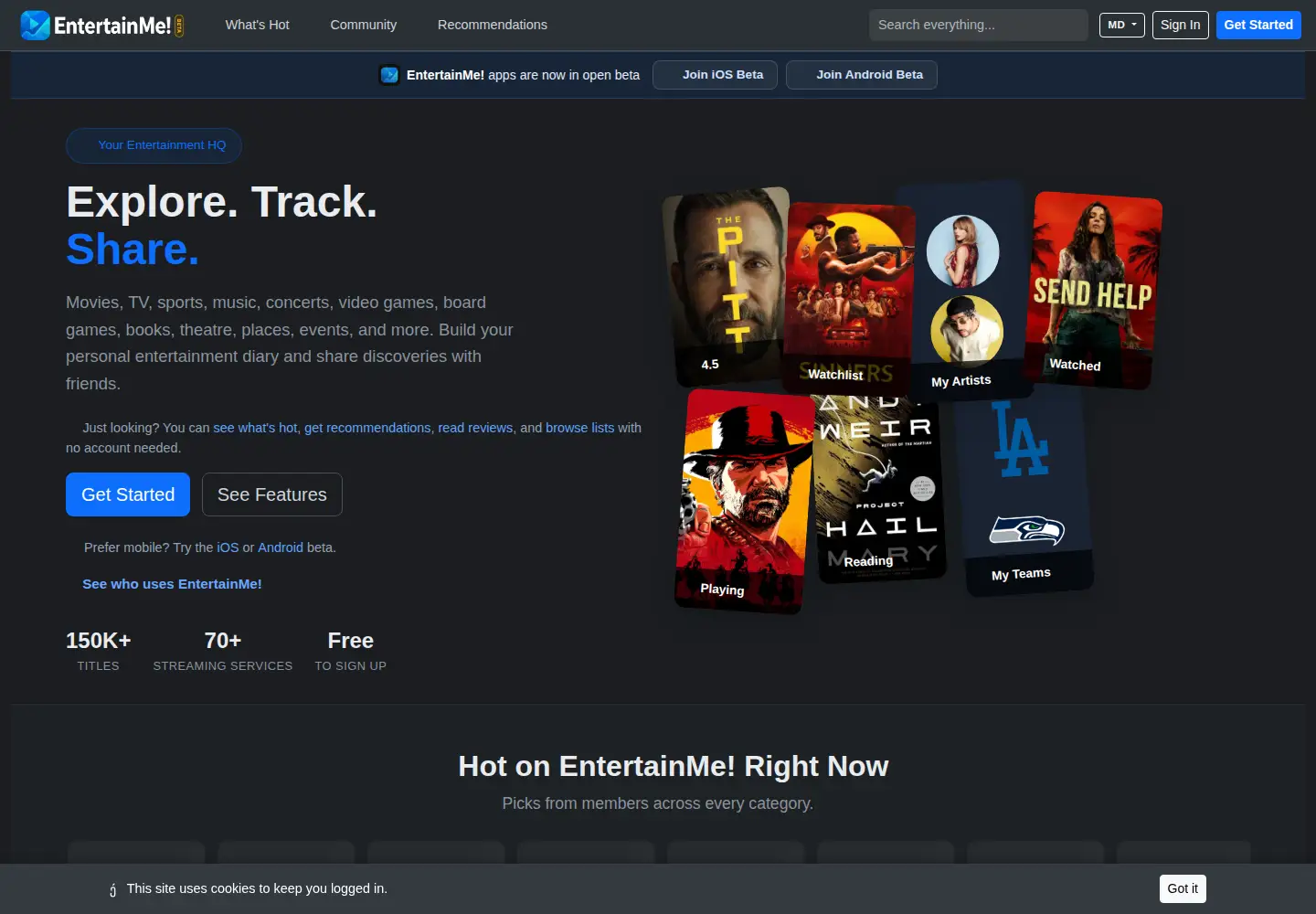Viewport: 1316px width, 914px height.
Task: Click the cookie icon in the notice bar
Action: [x=112, y=889]
